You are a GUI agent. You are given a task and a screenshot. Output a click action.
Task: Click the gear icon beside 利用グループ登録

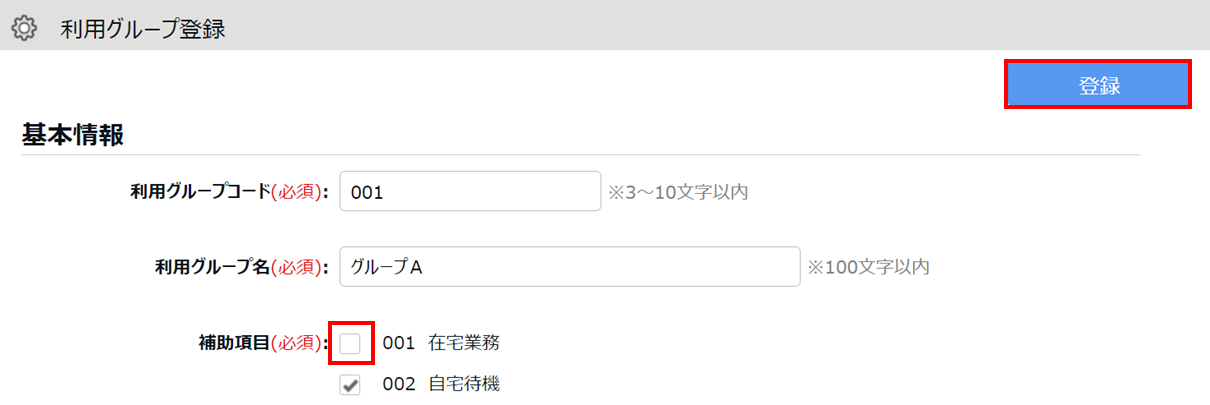tap(24, 29)
